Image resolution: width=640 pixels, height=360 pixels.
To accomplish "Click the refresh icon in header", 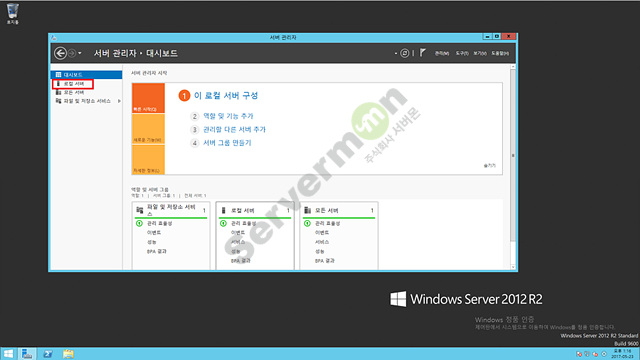I will click(404, 53).
